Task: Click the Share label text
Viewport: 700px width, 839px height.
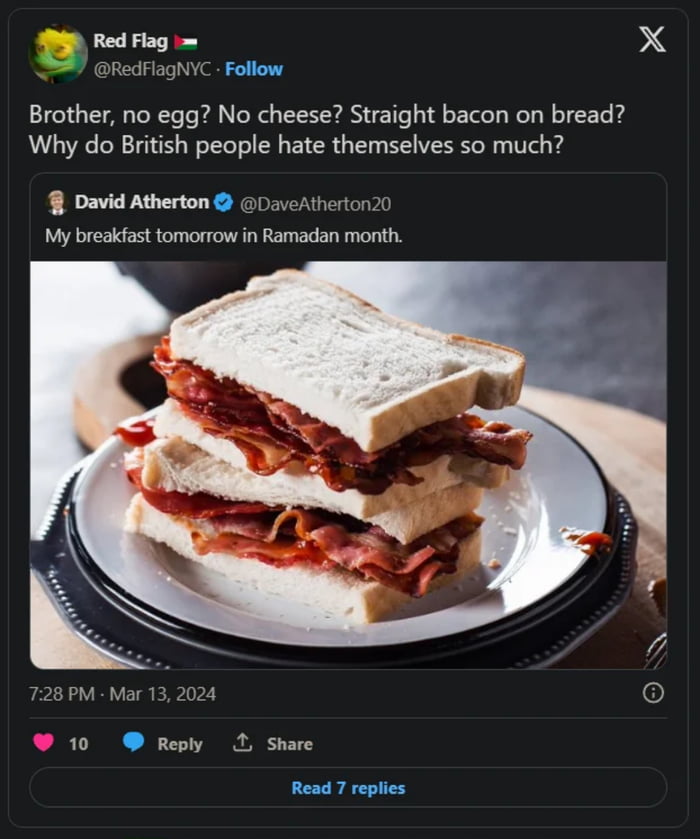Action: (288, 744)
